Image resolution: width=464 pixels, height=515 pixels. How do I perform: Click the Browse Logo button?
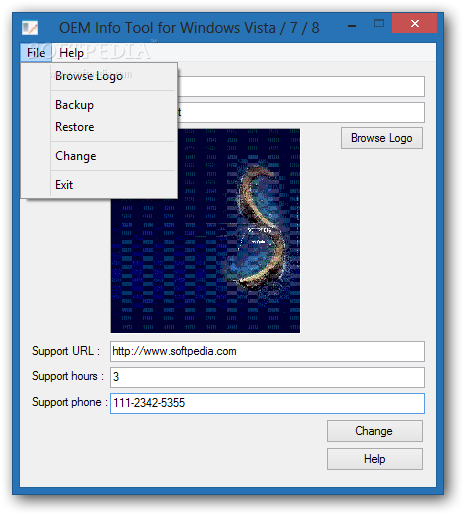[382, 138]
